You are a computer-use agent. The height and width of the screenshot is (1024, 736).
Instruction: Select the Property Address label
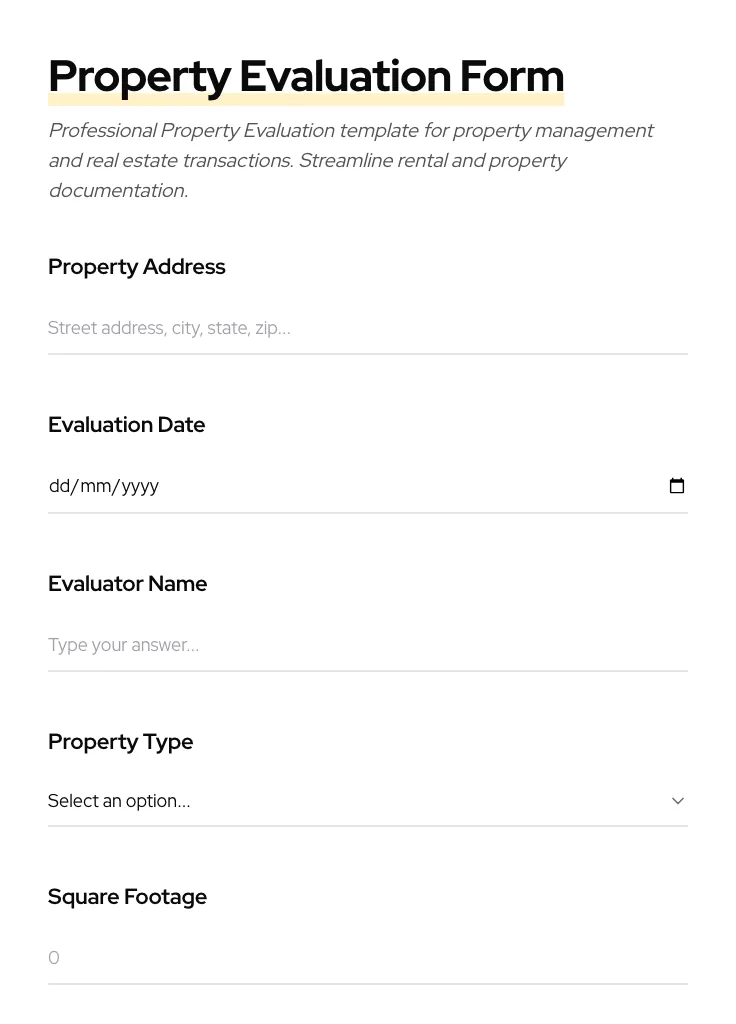pos(137,266)
